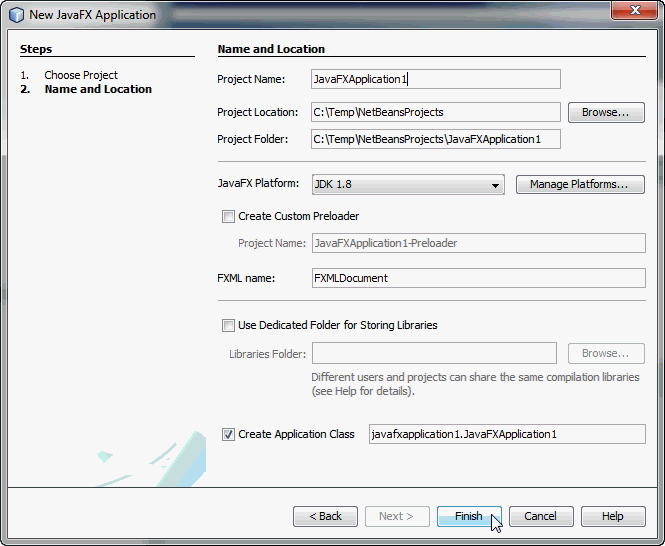Cancel the new project wizard
Screen dimensions: 665x546
(541, 516)
